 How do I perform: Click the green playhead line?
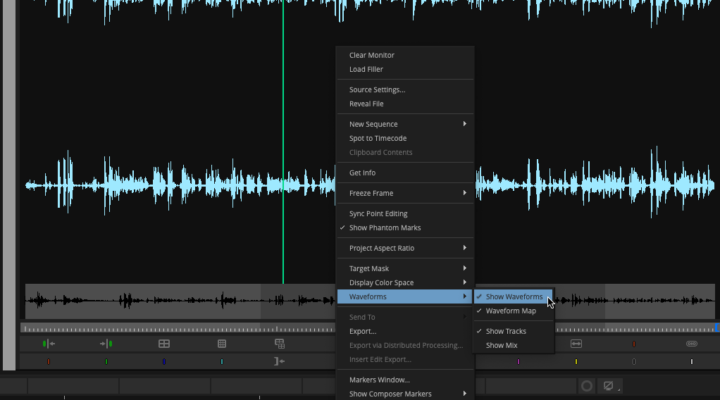(283, 142)
